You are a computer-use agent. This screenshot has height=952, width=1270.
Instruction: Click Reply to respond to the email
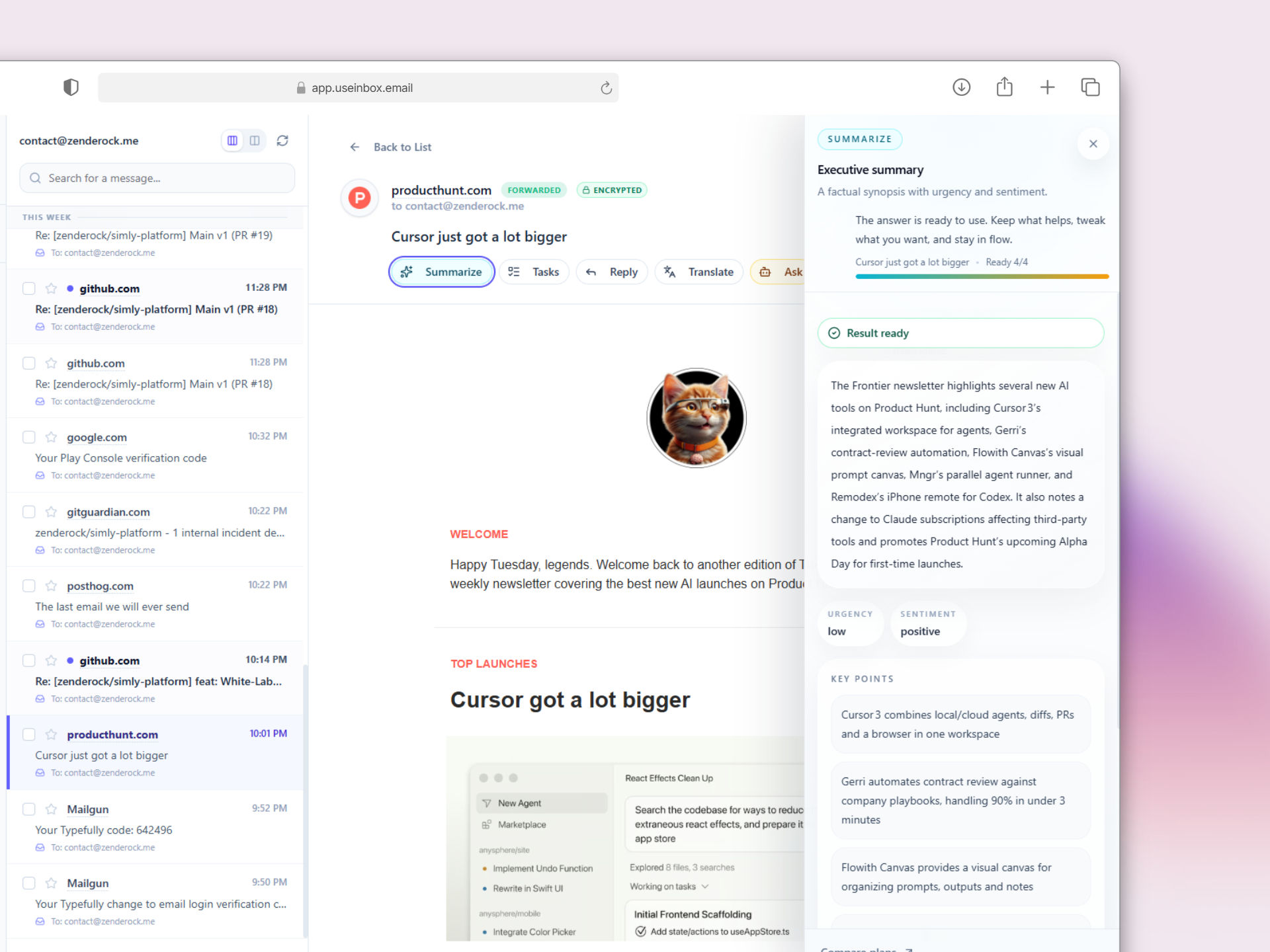pos(611,272)
